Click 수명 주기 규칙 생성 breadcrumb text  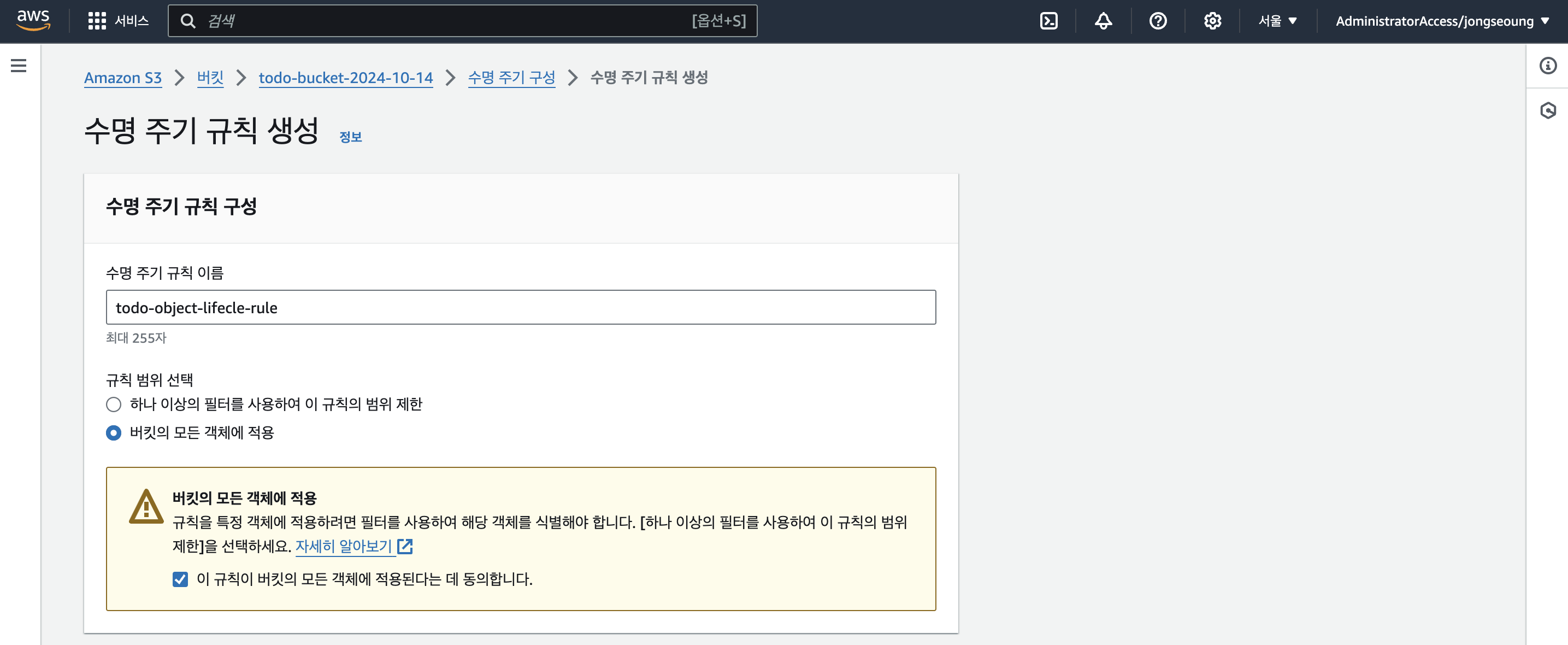[649, 78]
